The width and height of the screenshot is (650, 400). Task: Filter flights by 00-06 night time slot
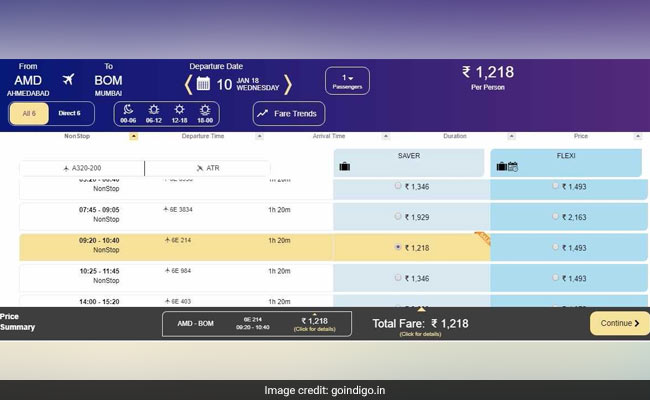click(128, 114)
